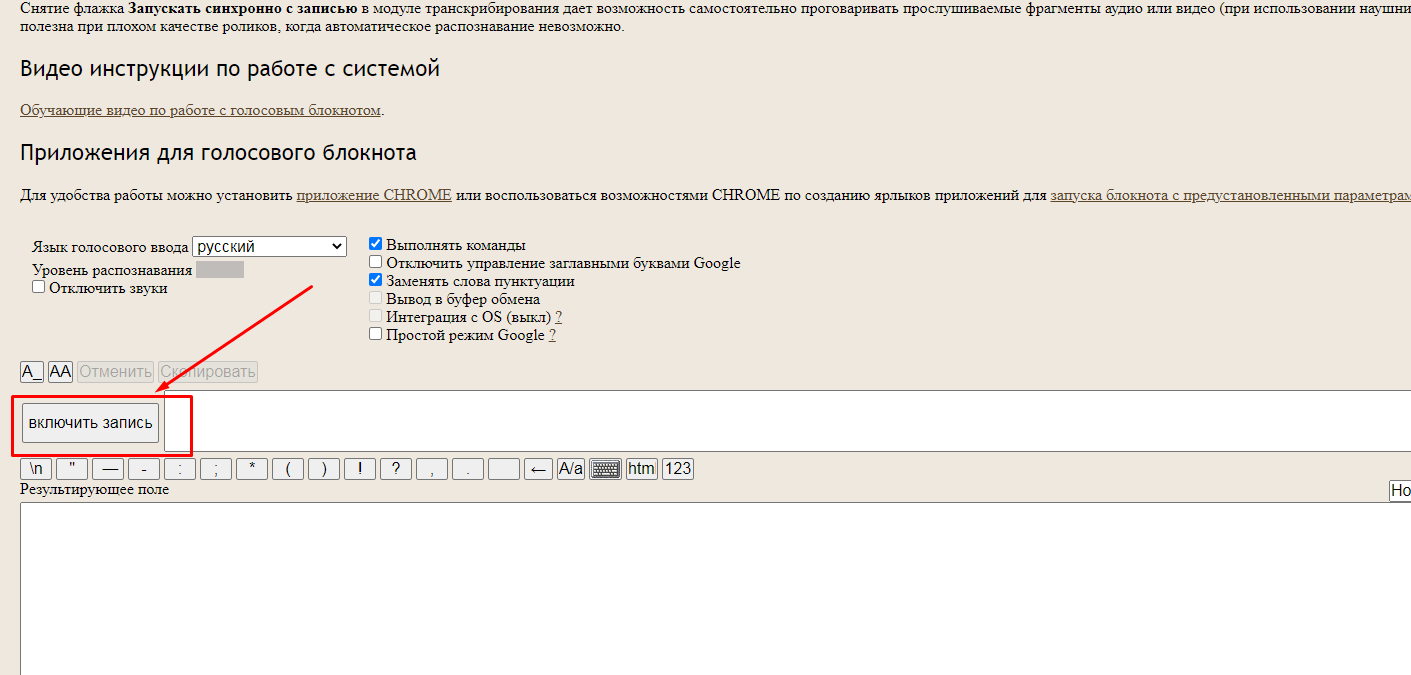Insert a newline with the \n button
1411x675 pixels.
(x=36, y=469)
